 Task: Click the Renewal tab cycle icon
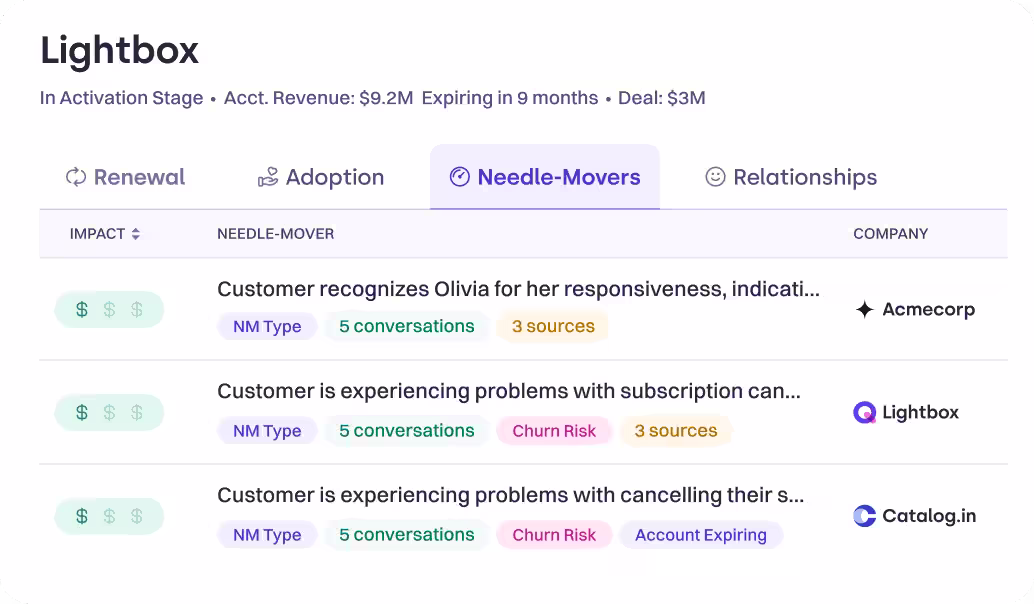coord(76,177)
